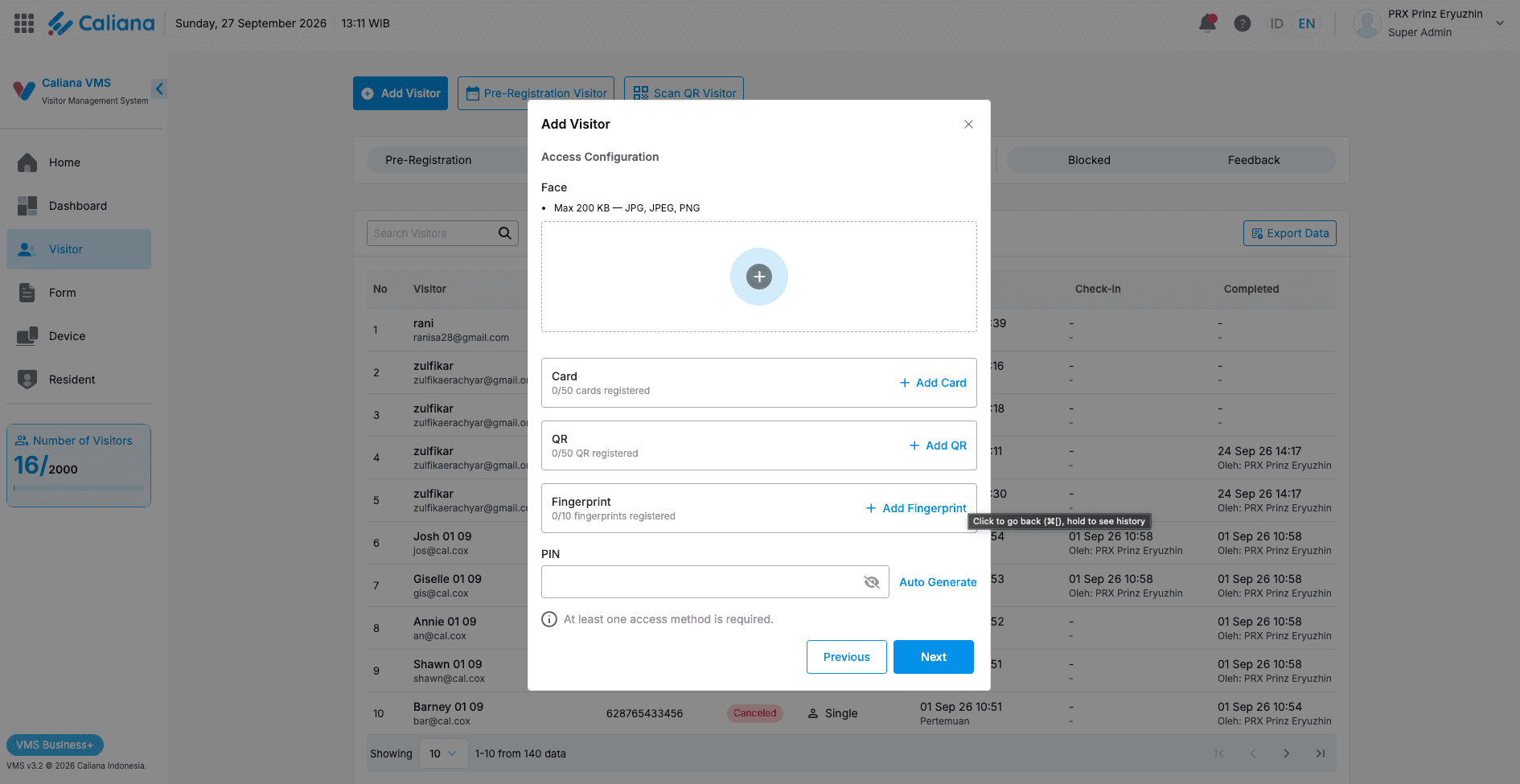Click the Number of Visitors card

(79, 466)
